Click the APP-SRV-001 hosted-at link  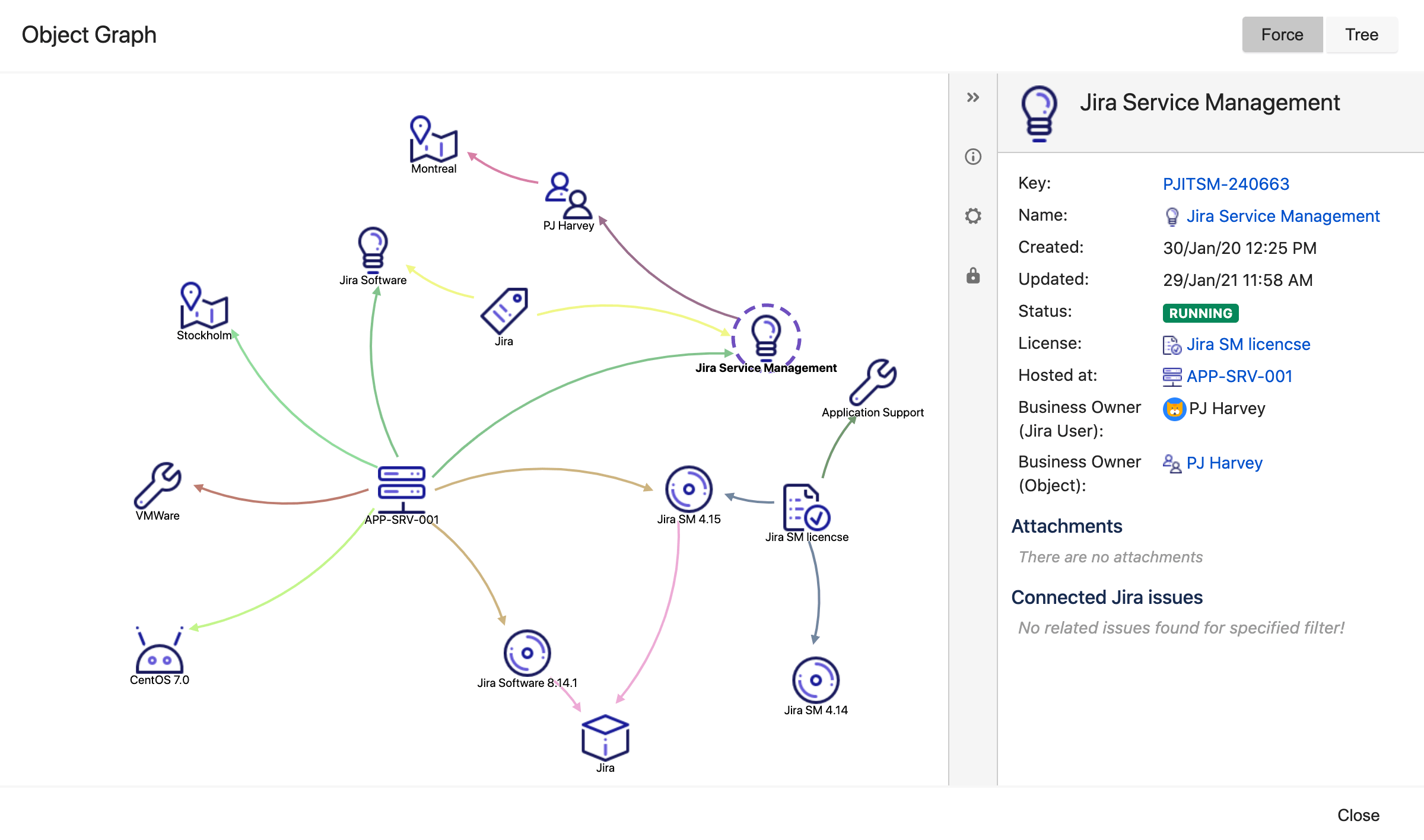tap(1239, 375)
